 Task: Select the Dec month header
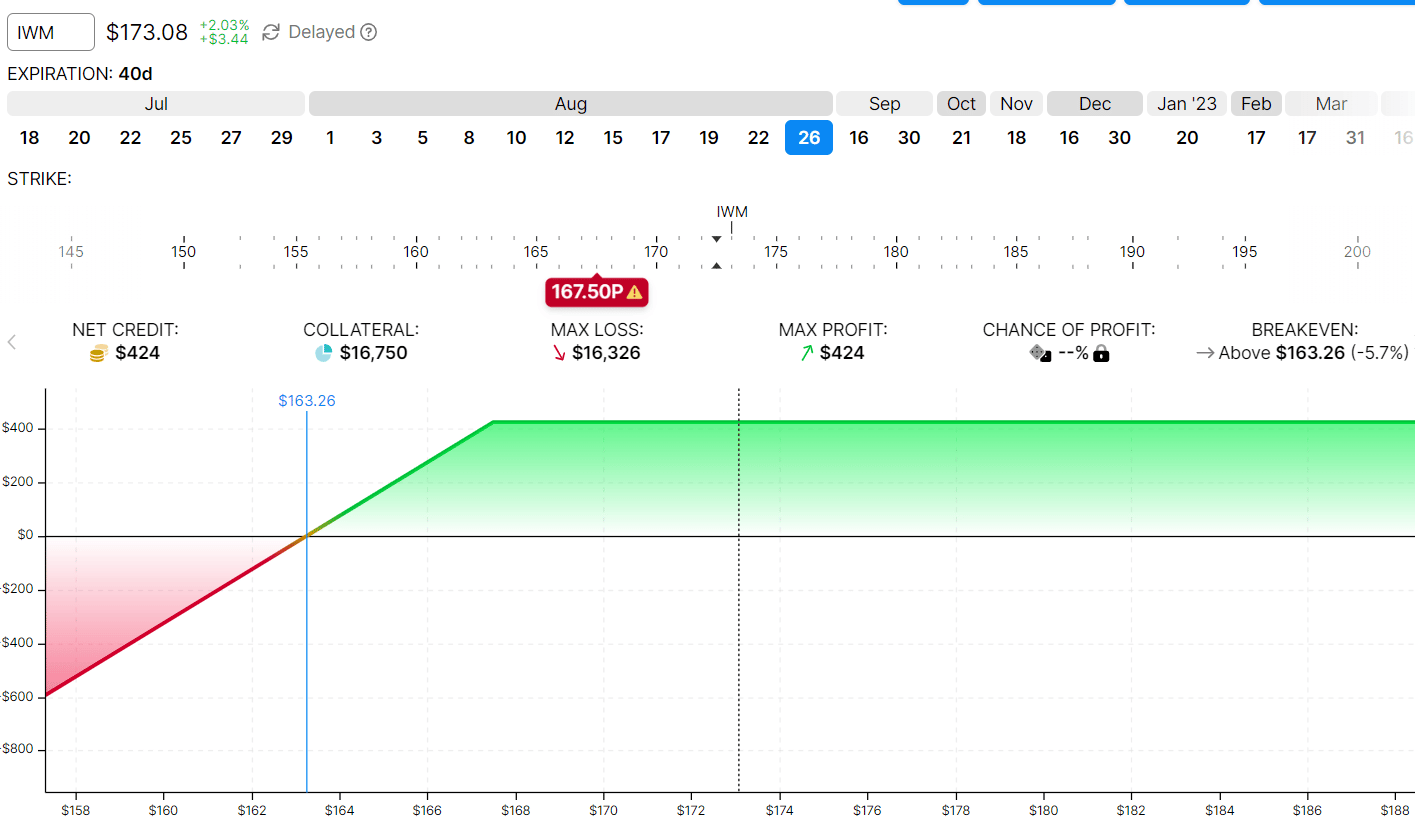click(1095, 104)
